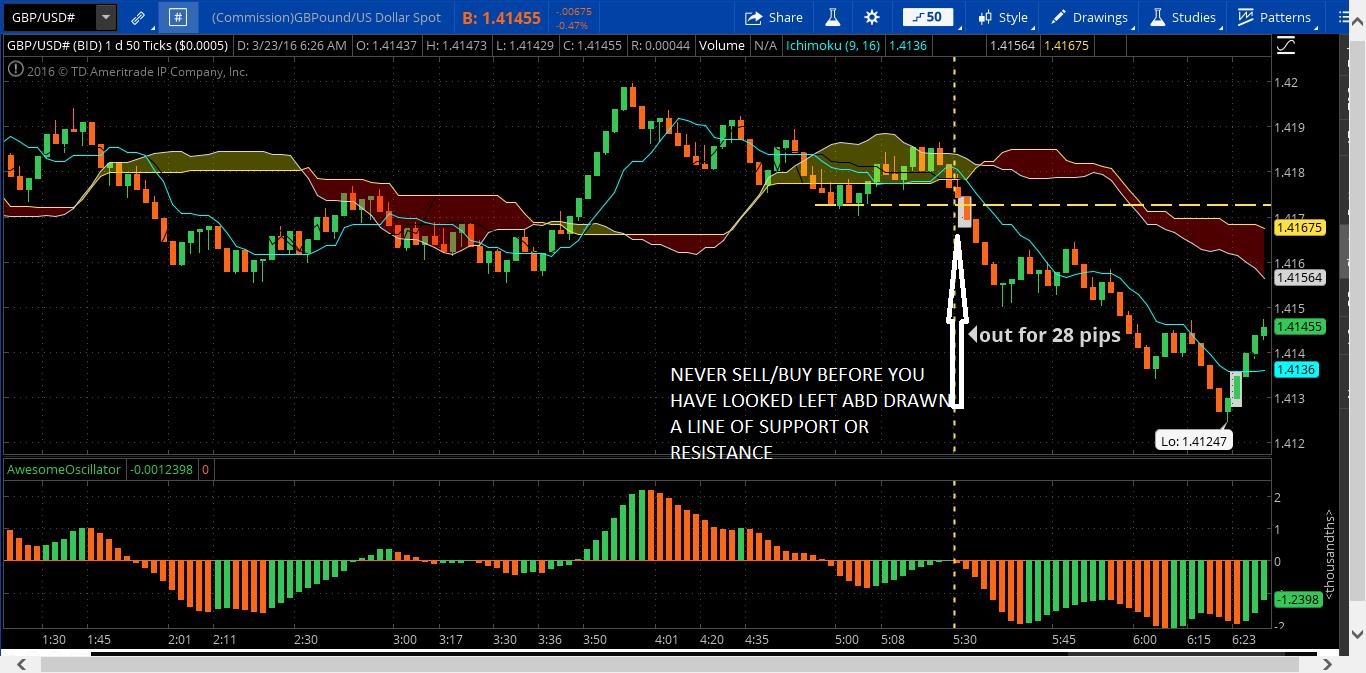Click the horizontal scrollbar right arrow
1366x673 pixels.
coord(1328,663)
